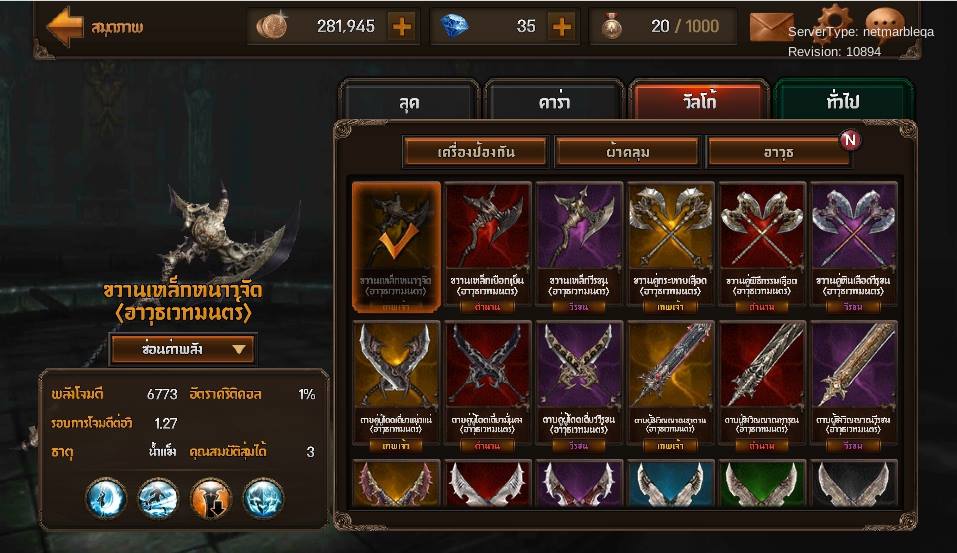Click the orange back arrow icon
Screen dimensions: 957x553
click(65, 27)
